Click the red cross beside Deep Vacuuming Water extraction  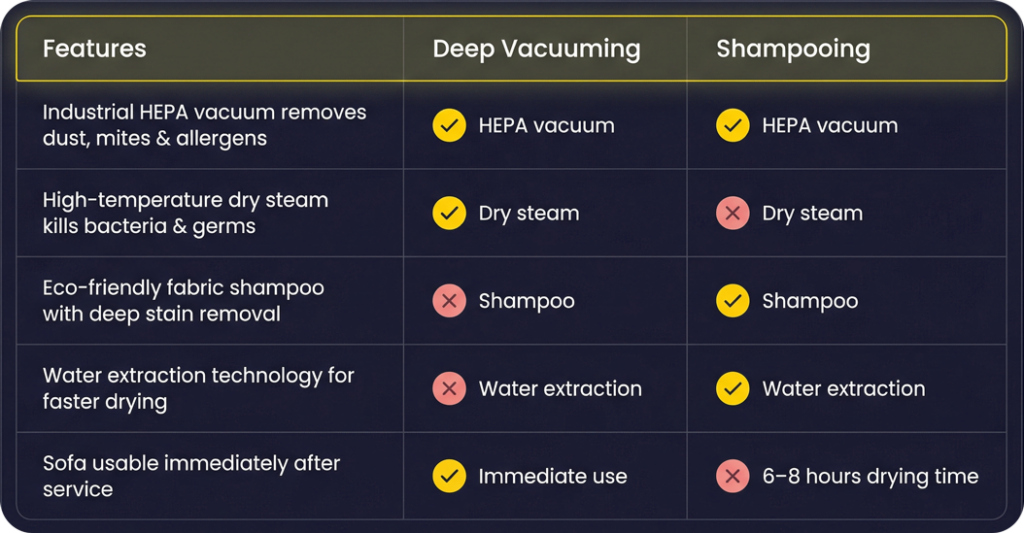(449, 389)
